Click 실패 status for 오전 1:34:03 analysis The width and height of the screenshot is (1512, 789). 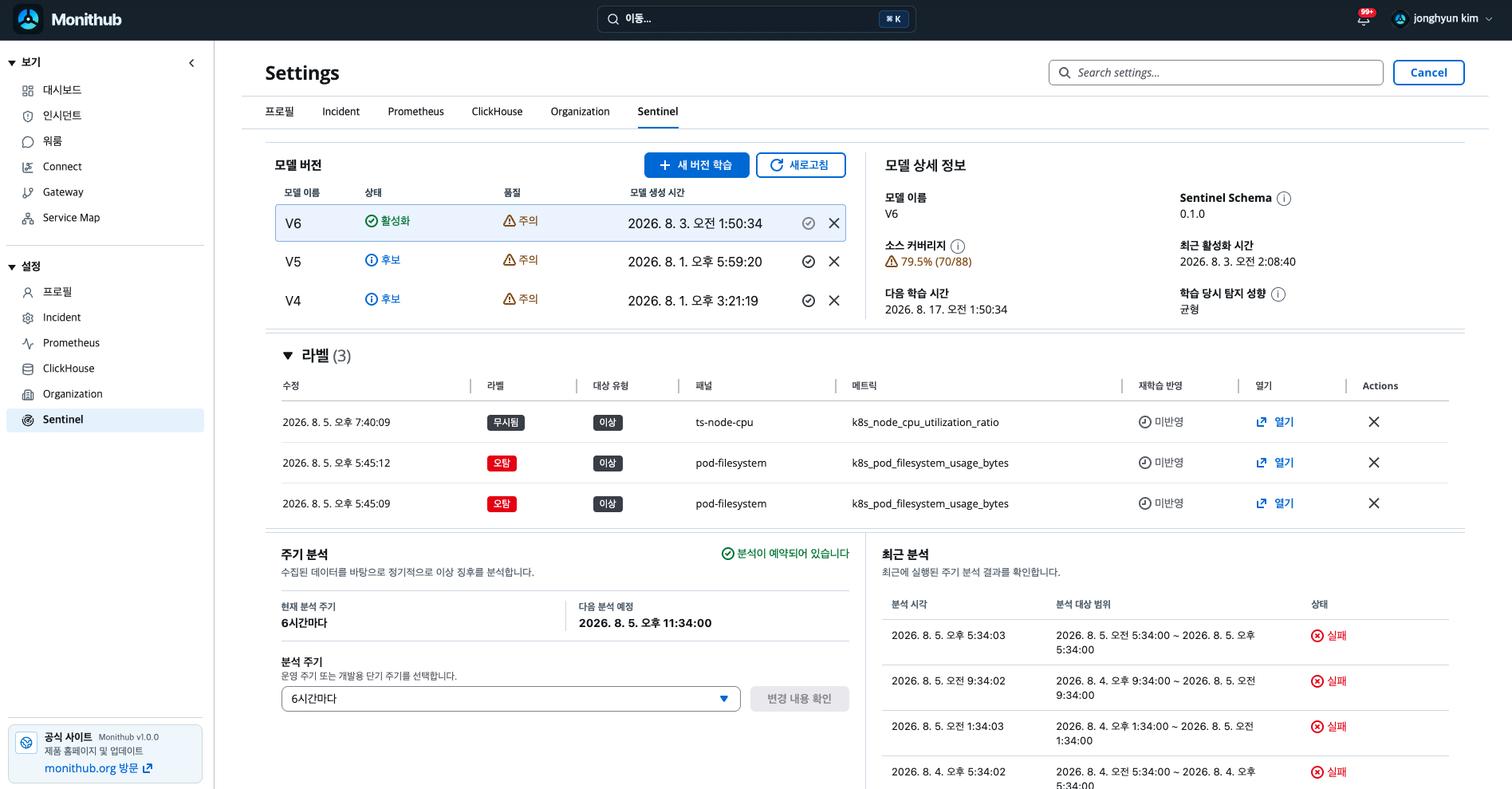(x=1329, y=727)
